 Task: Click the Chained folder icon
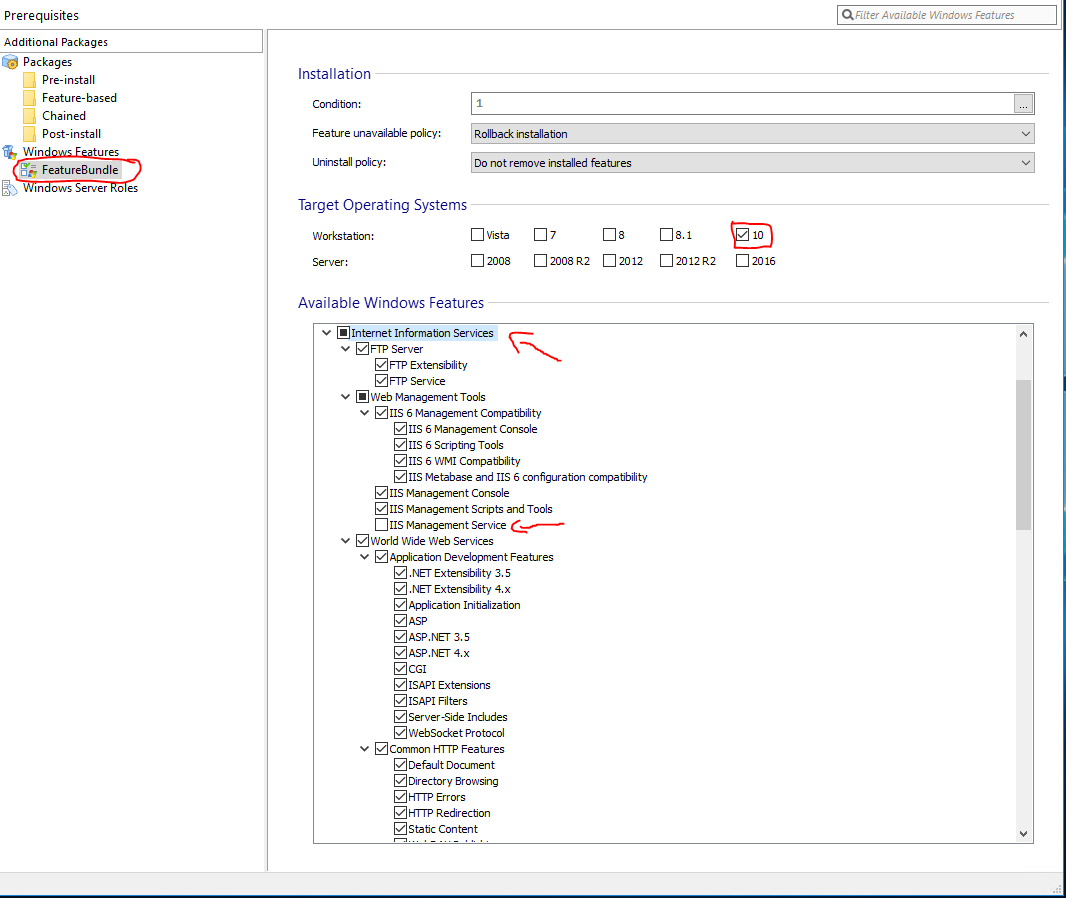pyautogui.click(x=30, y=116)
